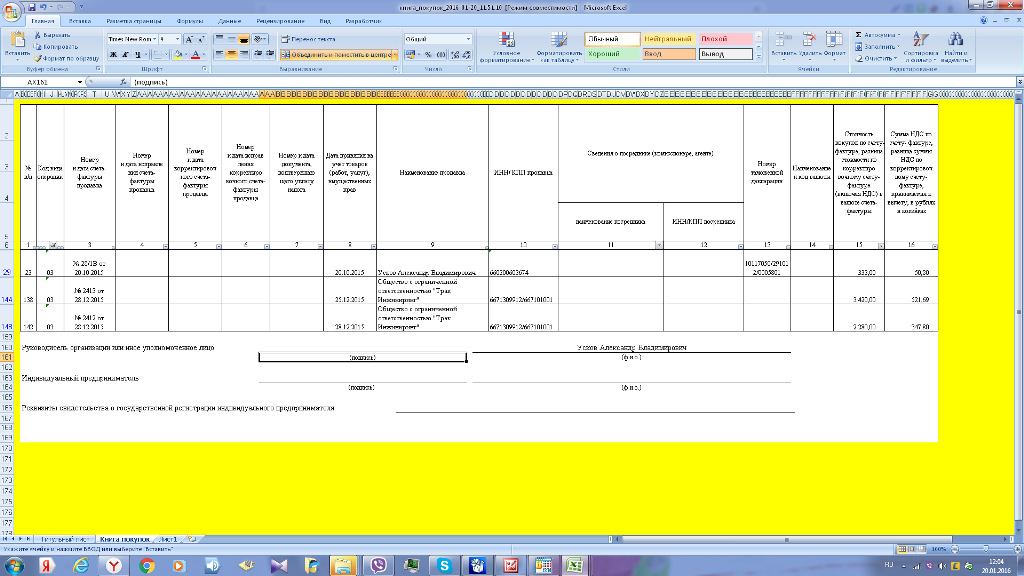
Task: Click the Format Painter brush icon
Action: tap(38, 58)
